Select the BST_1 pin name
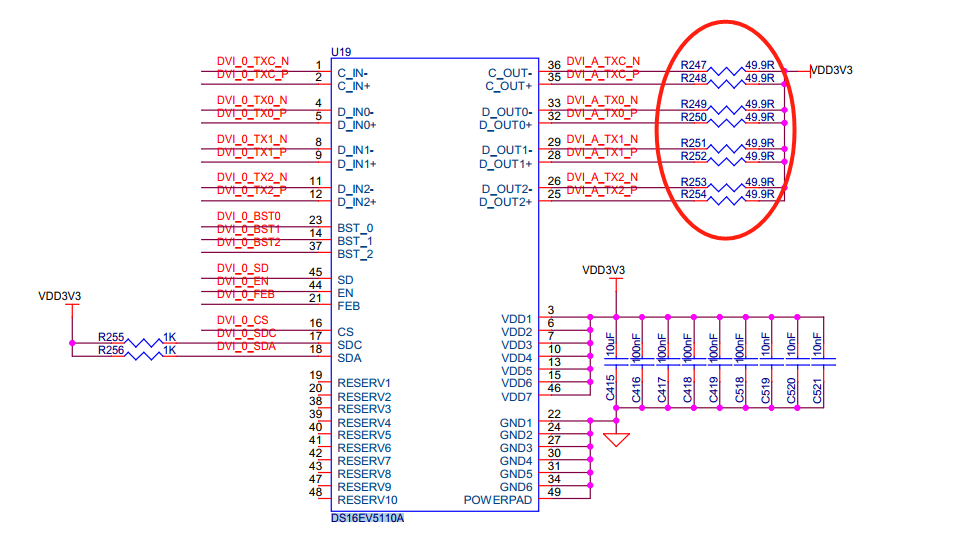Viewport: 961px width, 546px height. [355, 241]
